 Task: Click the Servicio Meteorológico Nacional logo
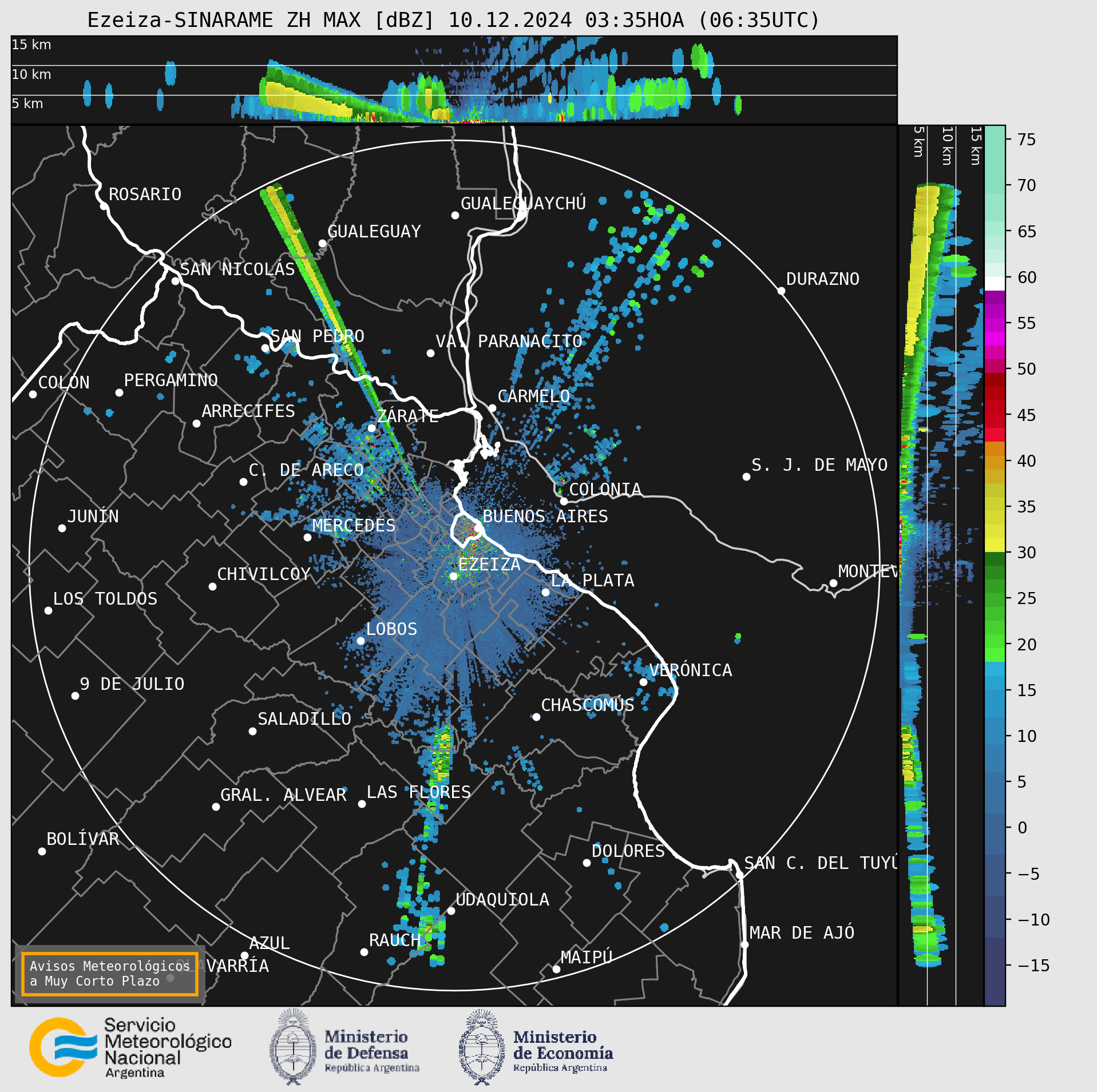coord(130,1047)
